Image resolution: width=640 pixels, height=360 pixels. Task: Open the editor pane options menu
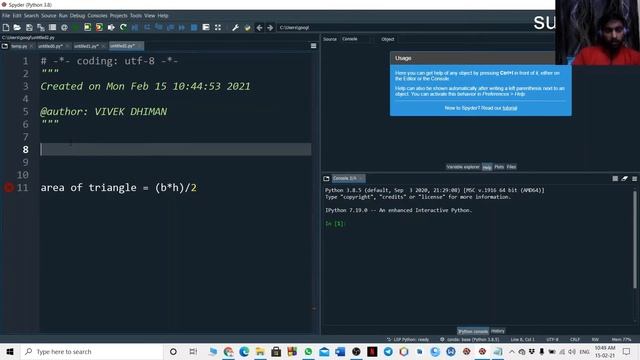(313, 46)
